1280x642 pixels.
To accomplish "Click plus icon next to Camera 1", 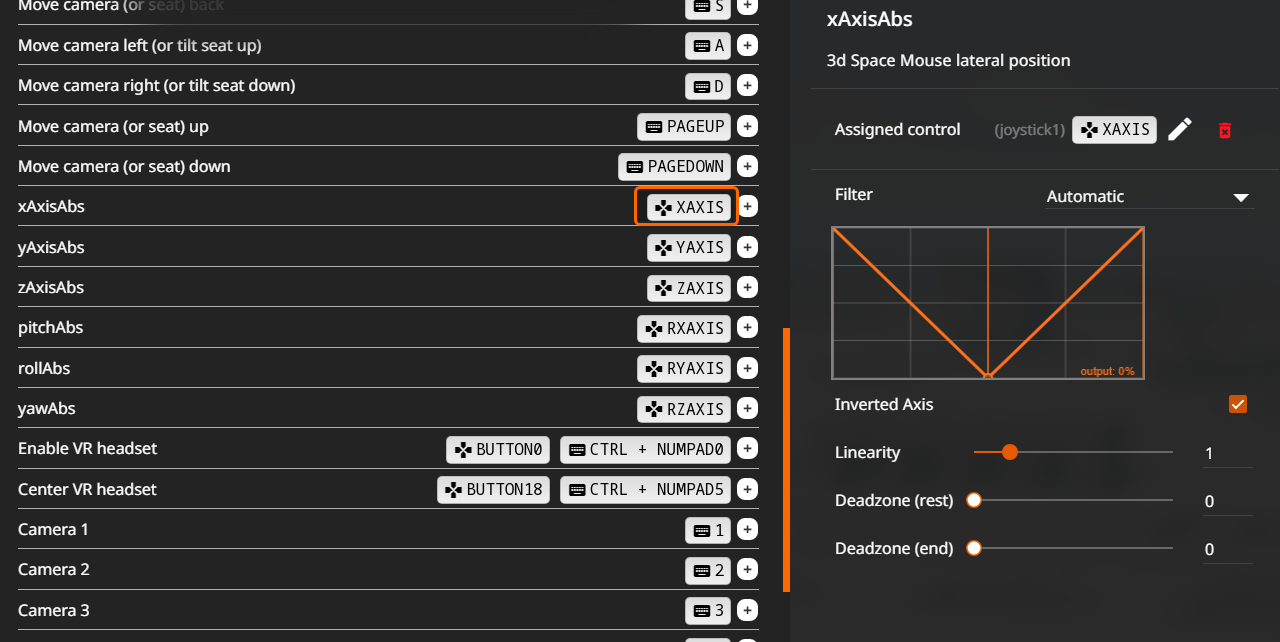I will 747,529.
